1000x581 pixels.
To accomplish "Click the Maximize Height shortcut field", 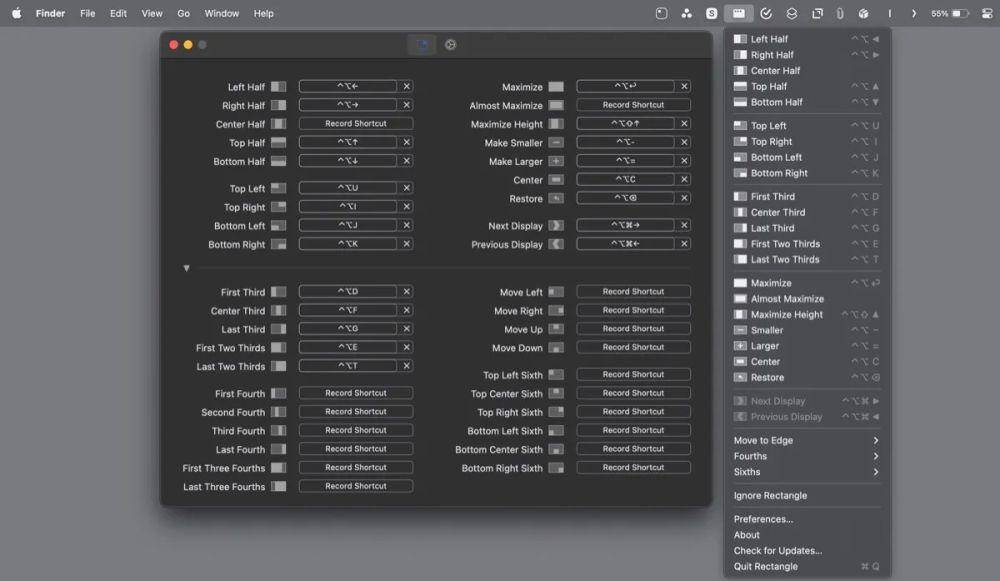I will click(626, 124).
